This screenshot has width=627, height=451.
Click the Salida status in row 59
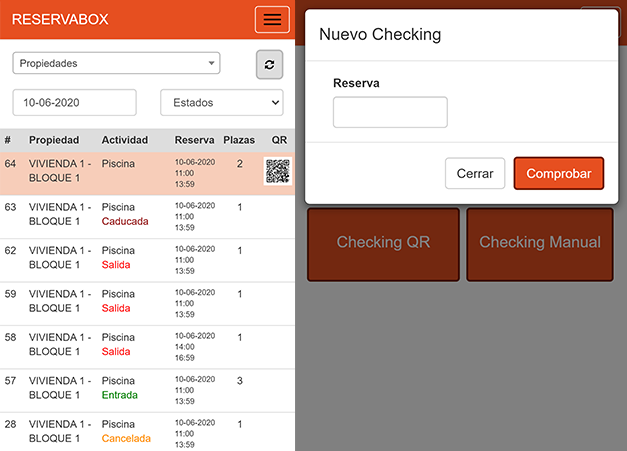tap(116, 308)
